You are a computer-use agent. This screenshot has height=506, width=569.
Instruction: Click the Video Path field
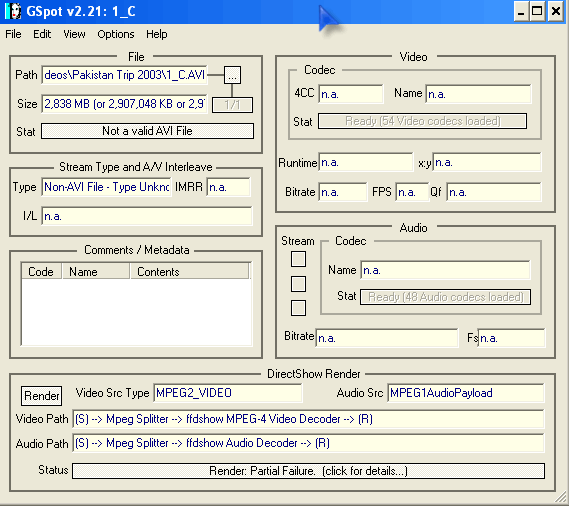(308, 419)
